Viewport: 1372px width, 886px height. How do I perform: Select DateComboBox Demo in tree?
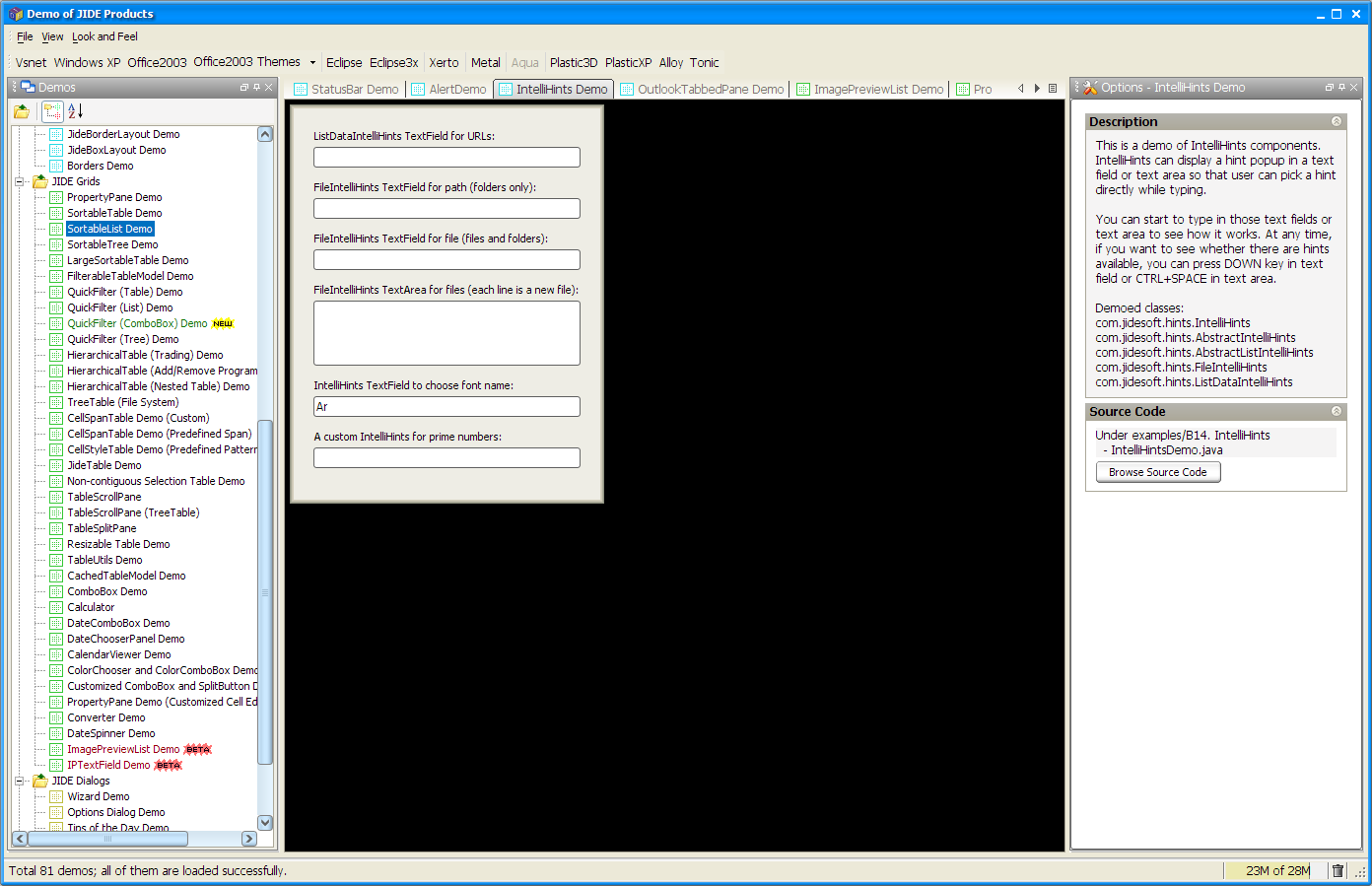[x=118, y=623]
